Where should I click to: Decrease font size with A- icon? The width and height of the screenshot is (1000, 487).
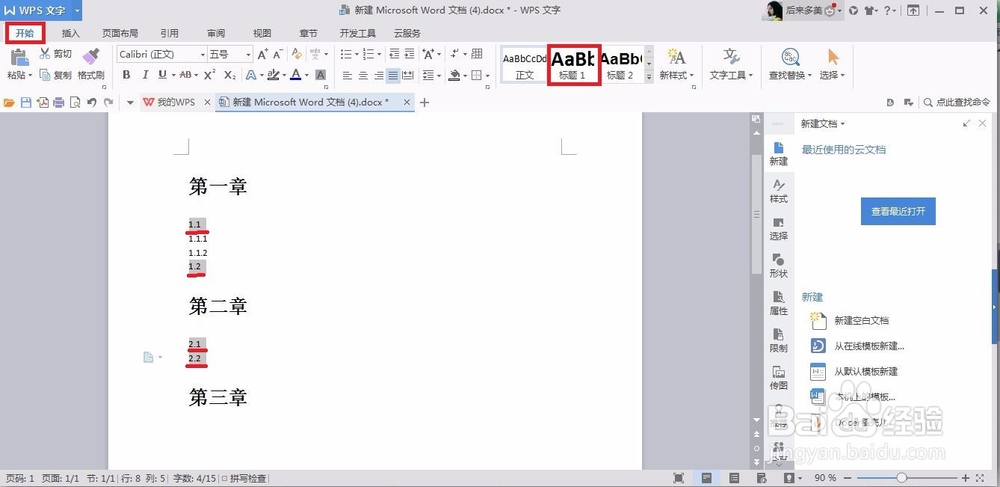[x=278, y=54]
